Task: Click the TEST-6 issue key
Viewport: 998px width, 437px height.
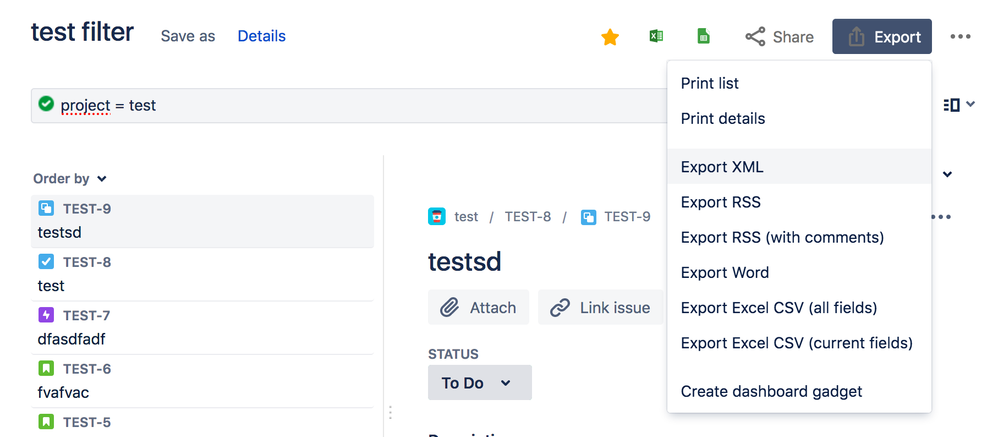Action: point(87,368)
